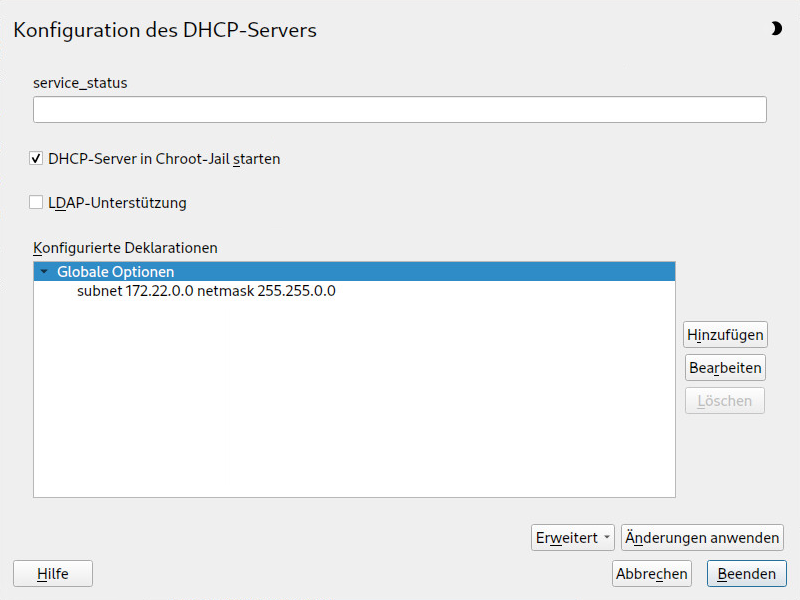
Task: Click the Bearbeiten button
Action: pos(725,367)
